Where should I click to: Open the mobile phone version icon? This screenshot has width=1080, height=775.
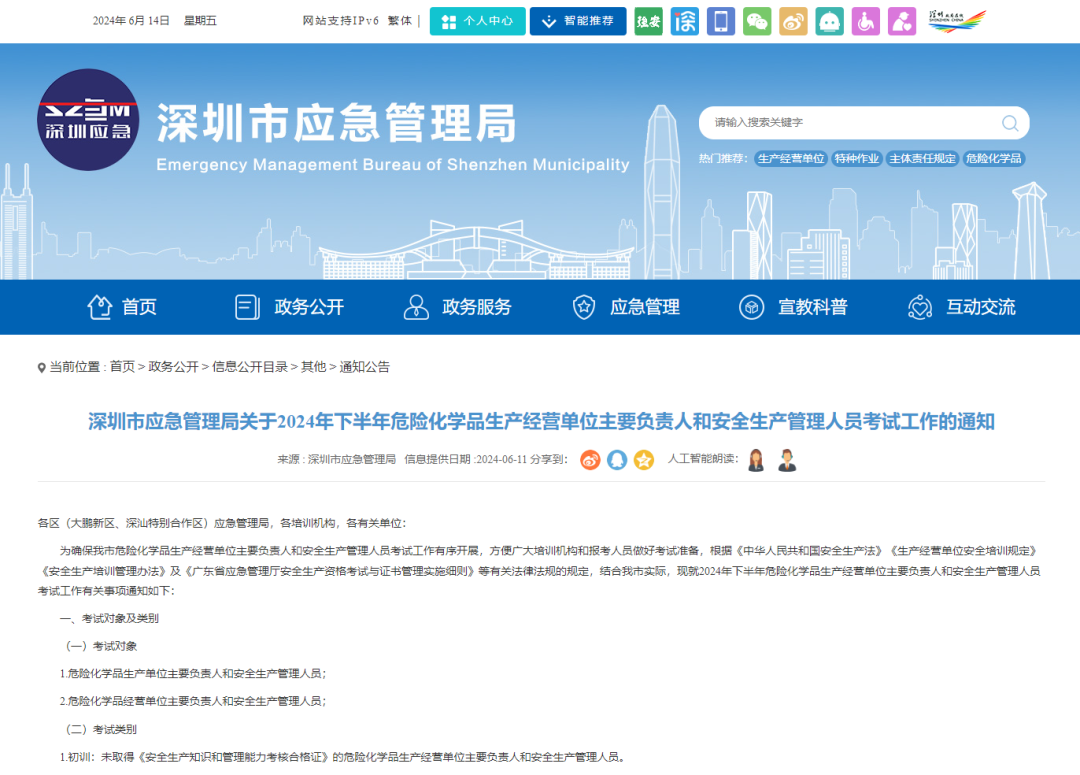721,21
